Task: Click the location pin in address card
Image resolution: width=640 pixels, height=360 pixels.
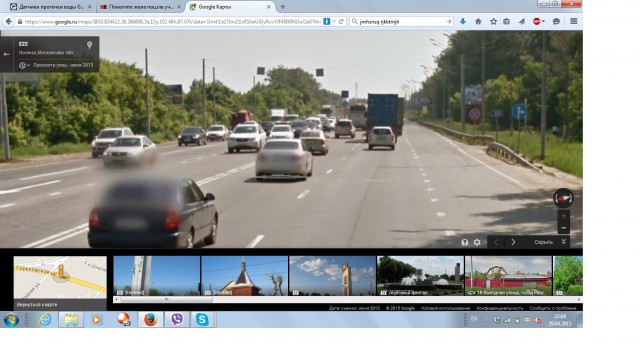Action: coord(89,45)
